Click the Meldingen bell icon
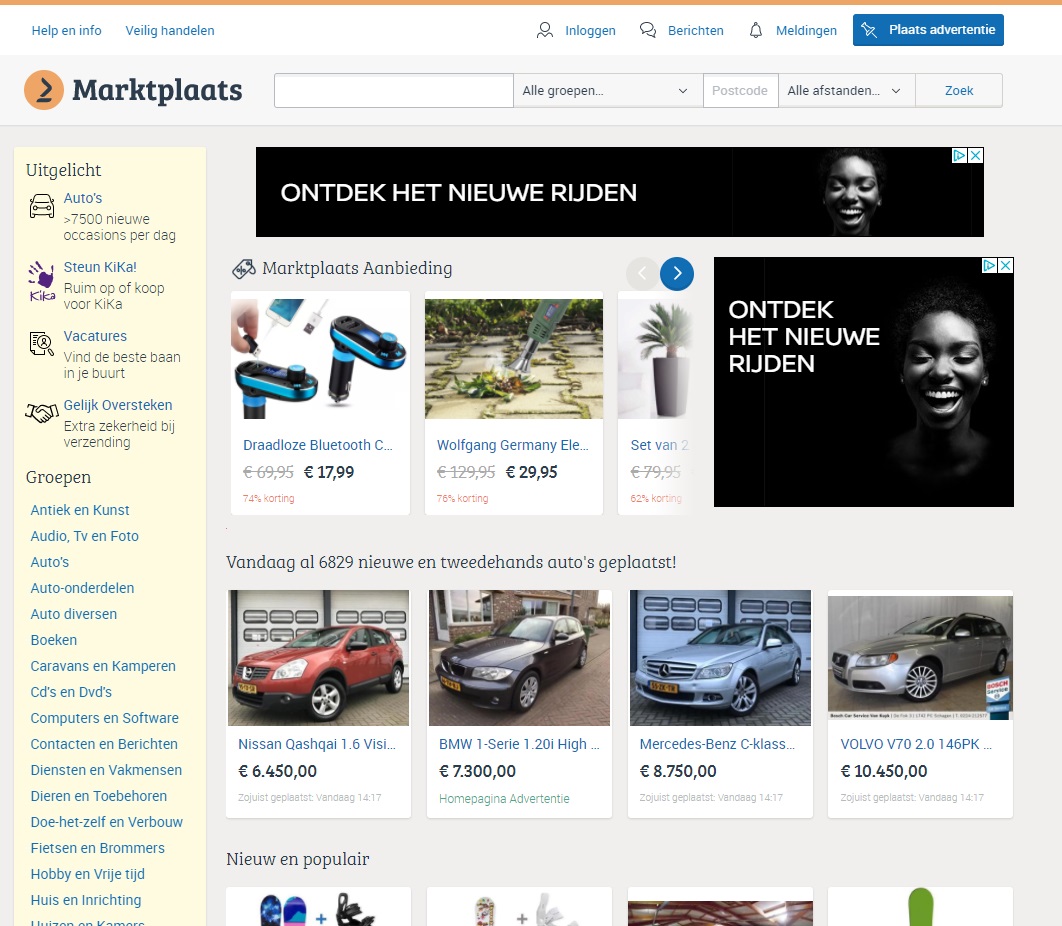Screen dimensions: 1062x926 pyautogui.click(x=756, y=30)
